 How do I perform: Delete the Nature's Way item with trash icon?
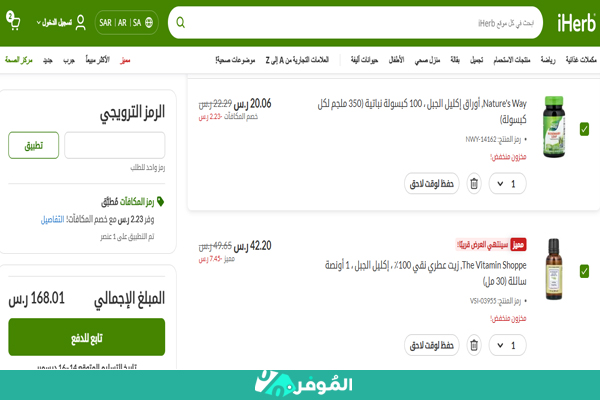[474, 183]
